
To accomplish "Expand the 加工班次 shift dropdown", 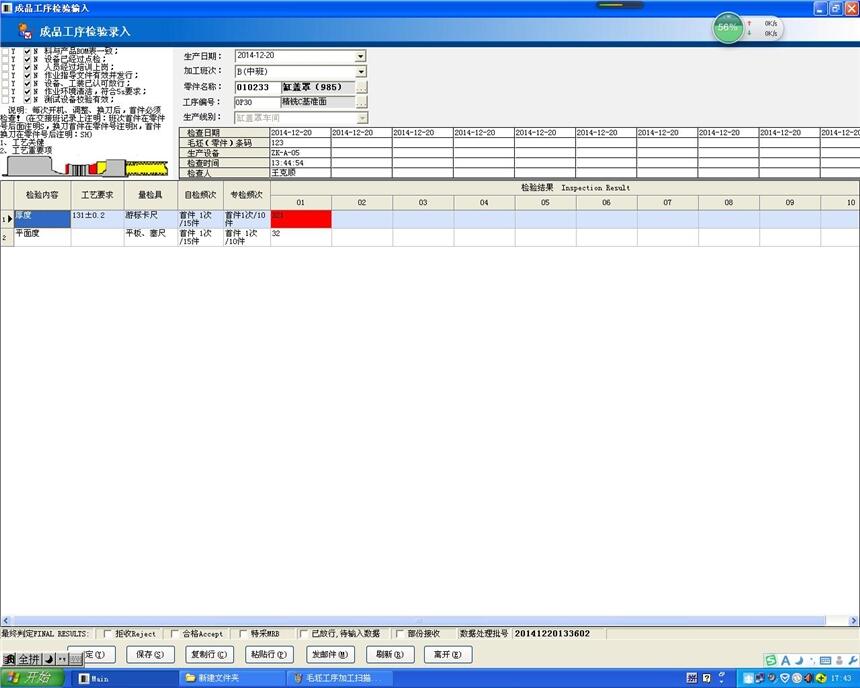I will 361,71.
